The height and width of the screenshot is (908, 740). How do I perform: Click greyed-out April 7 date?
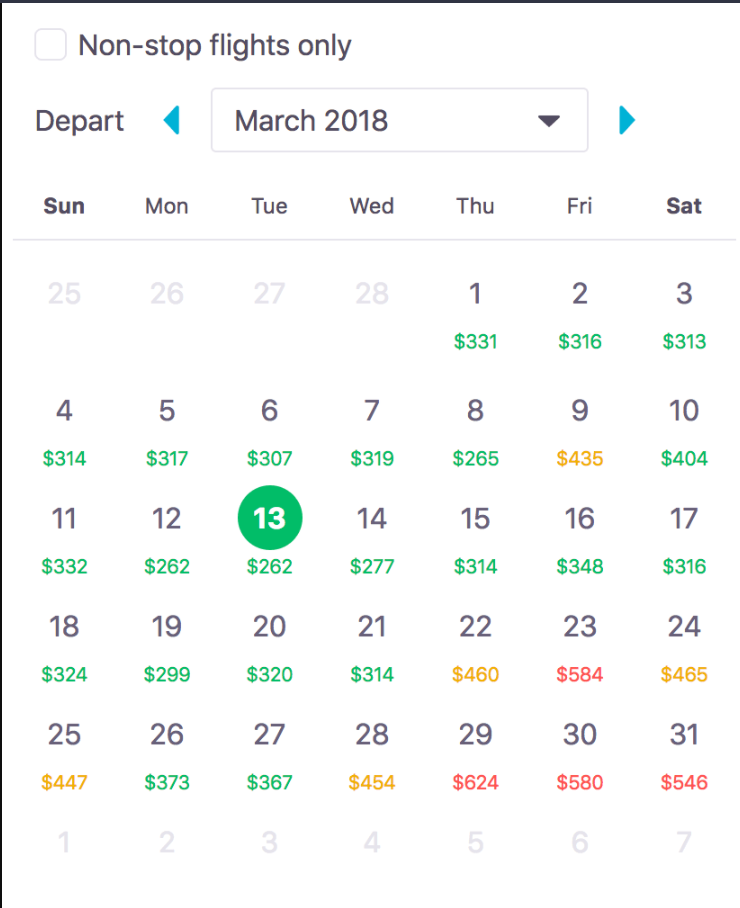(x=684, y=843)
